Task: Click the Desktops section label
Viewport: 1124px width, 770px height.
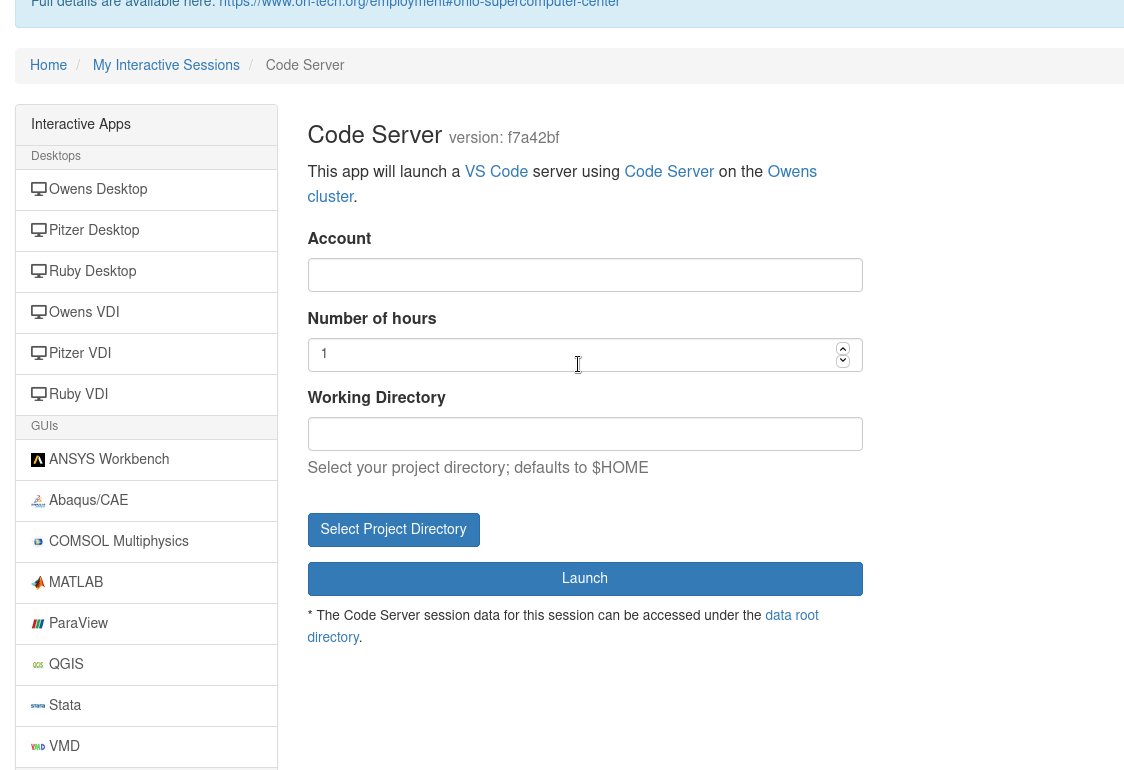Action: pyautogui.click(x=56, y=156)
